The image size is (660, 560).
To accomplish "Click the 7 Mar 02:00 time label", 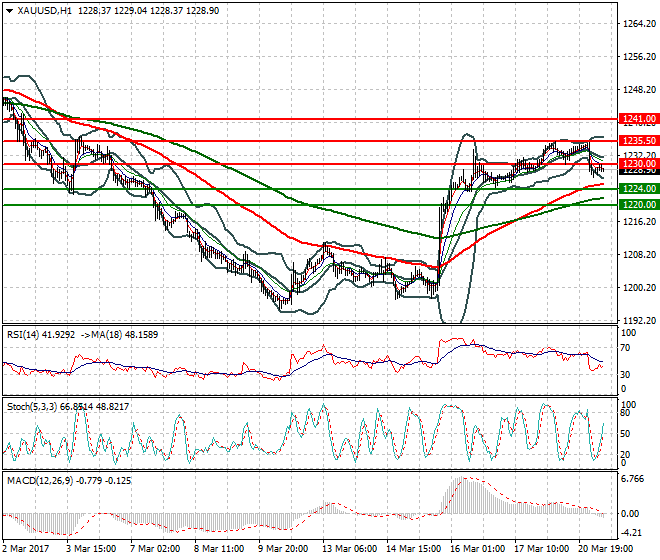I will point(155,549).
